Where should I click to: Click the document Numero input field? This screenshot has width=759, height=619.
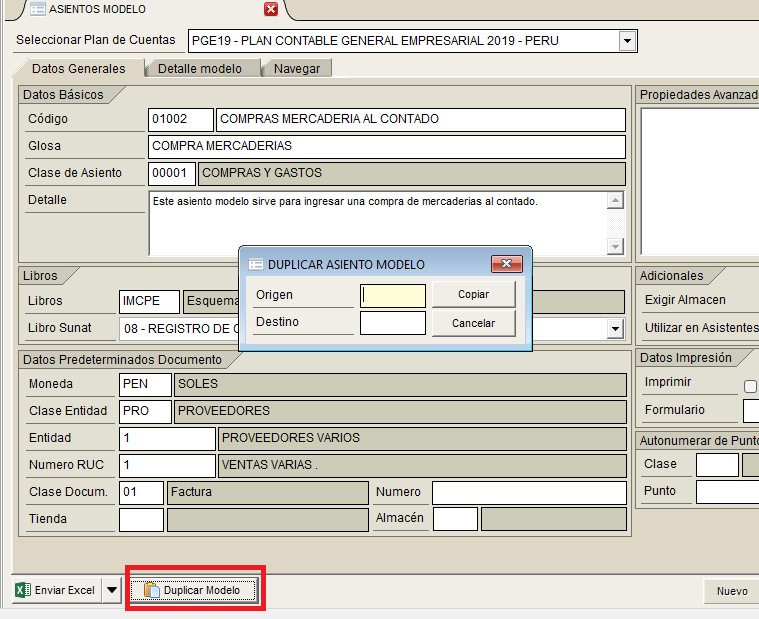[529, 493]
